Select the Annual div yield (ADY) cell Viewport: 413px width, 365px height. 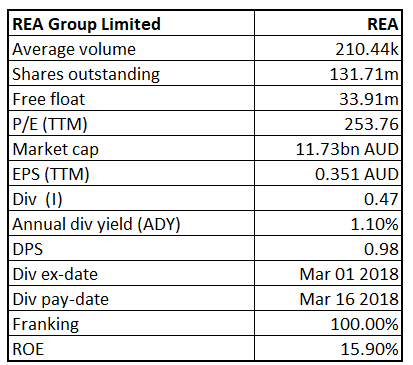(131, 223)
